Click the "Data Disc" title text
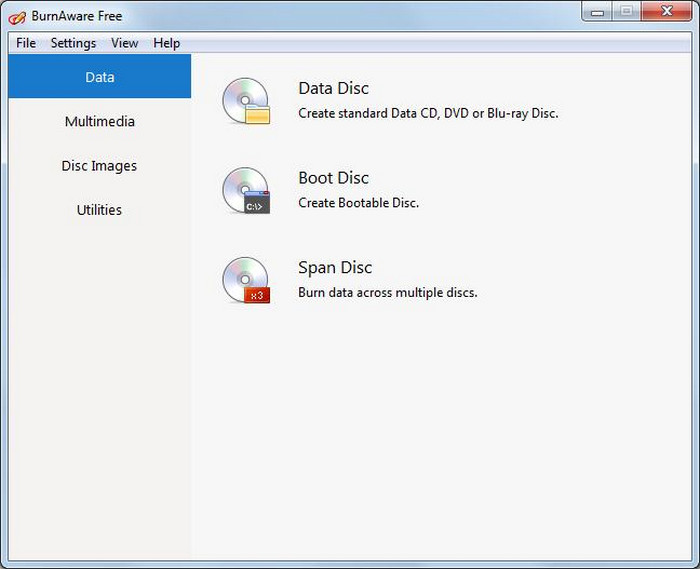 coord(333,89)
